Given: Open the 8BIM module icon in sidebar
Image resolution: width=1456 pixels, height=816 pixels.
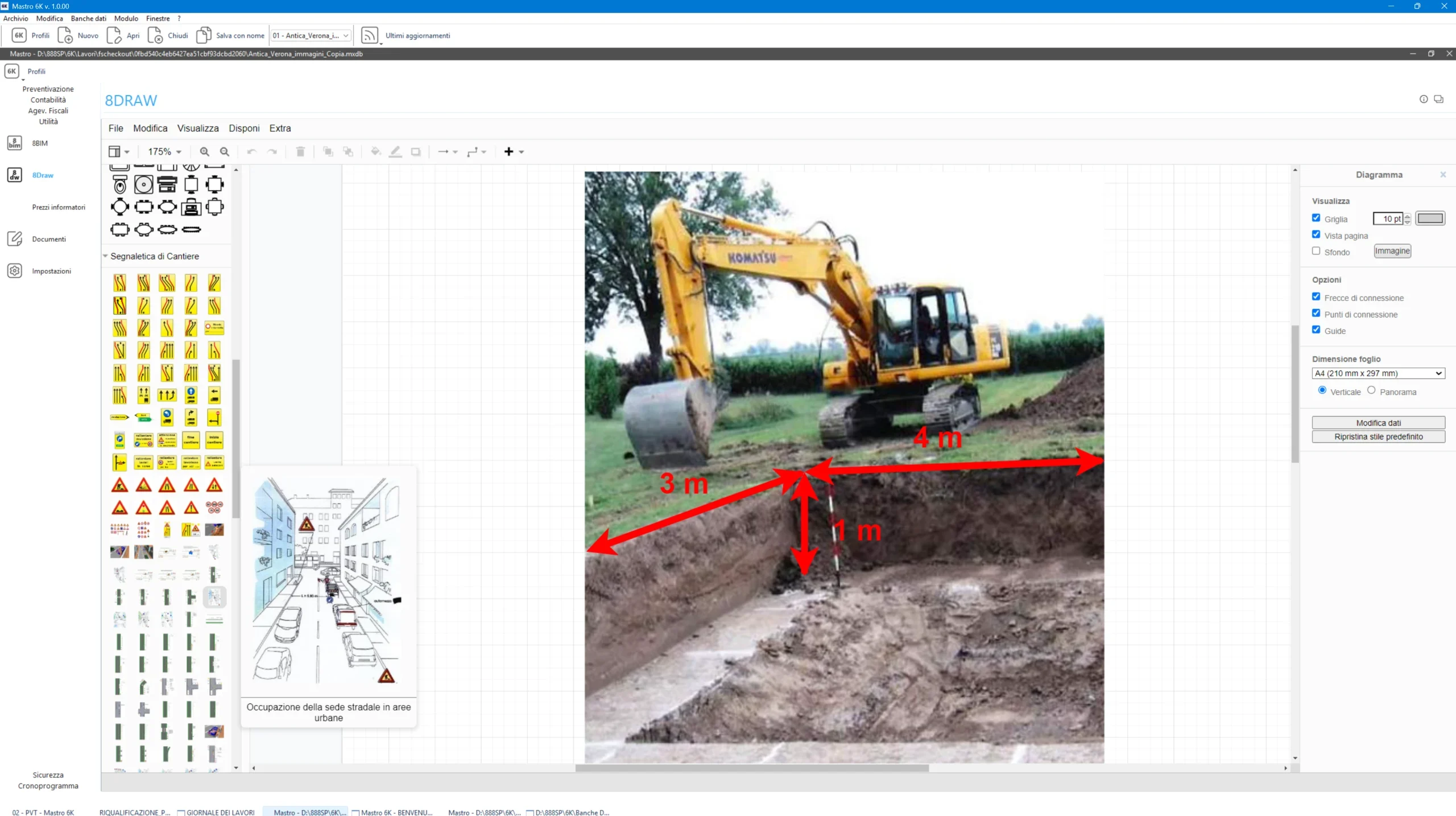Looking at the screenshot, I should point(15,143).
